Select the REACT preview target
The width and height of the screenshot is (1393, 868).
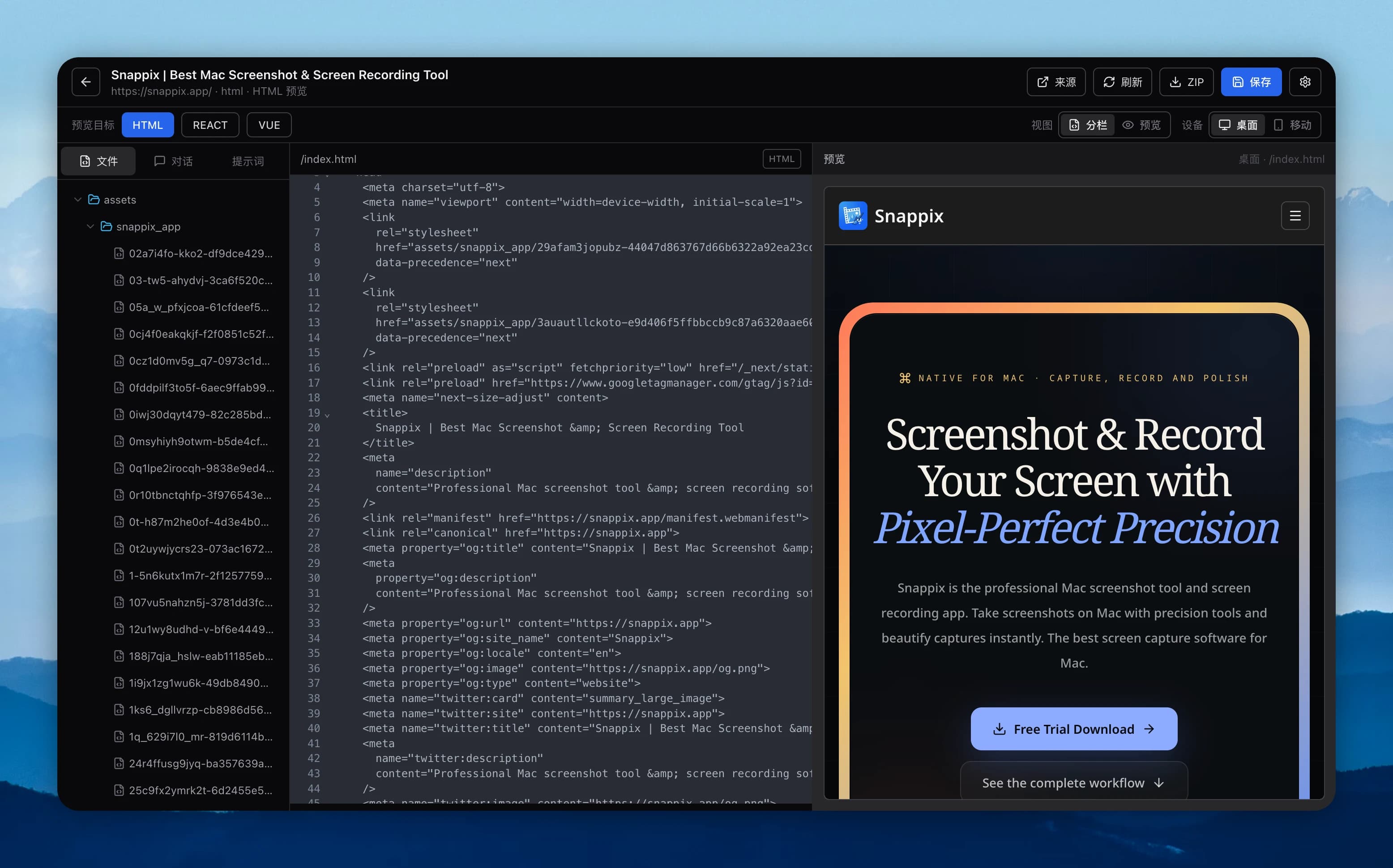[209, 124]
